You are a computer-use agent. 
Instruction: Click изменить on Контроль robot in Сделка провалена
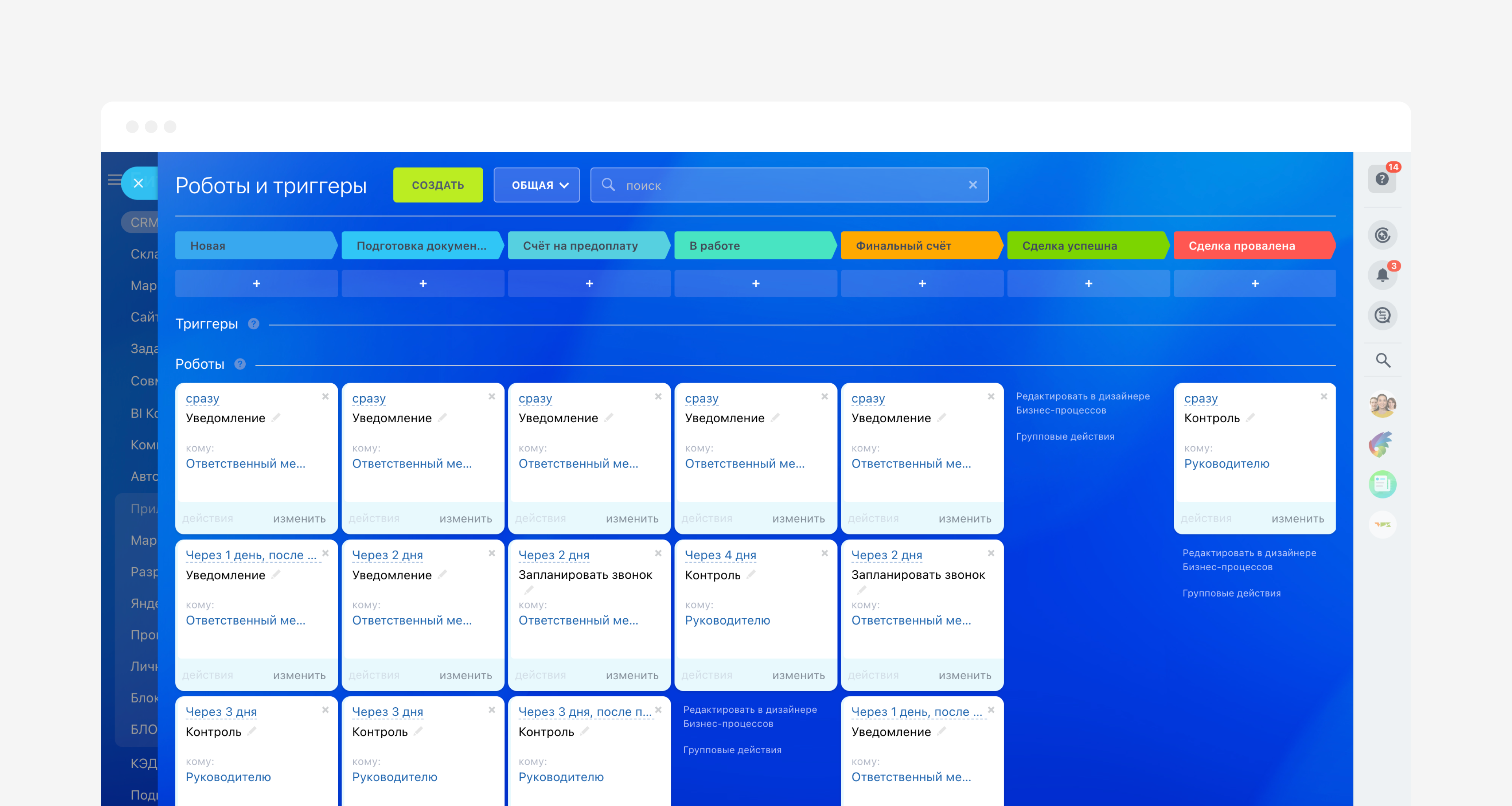click(1298, 519)
